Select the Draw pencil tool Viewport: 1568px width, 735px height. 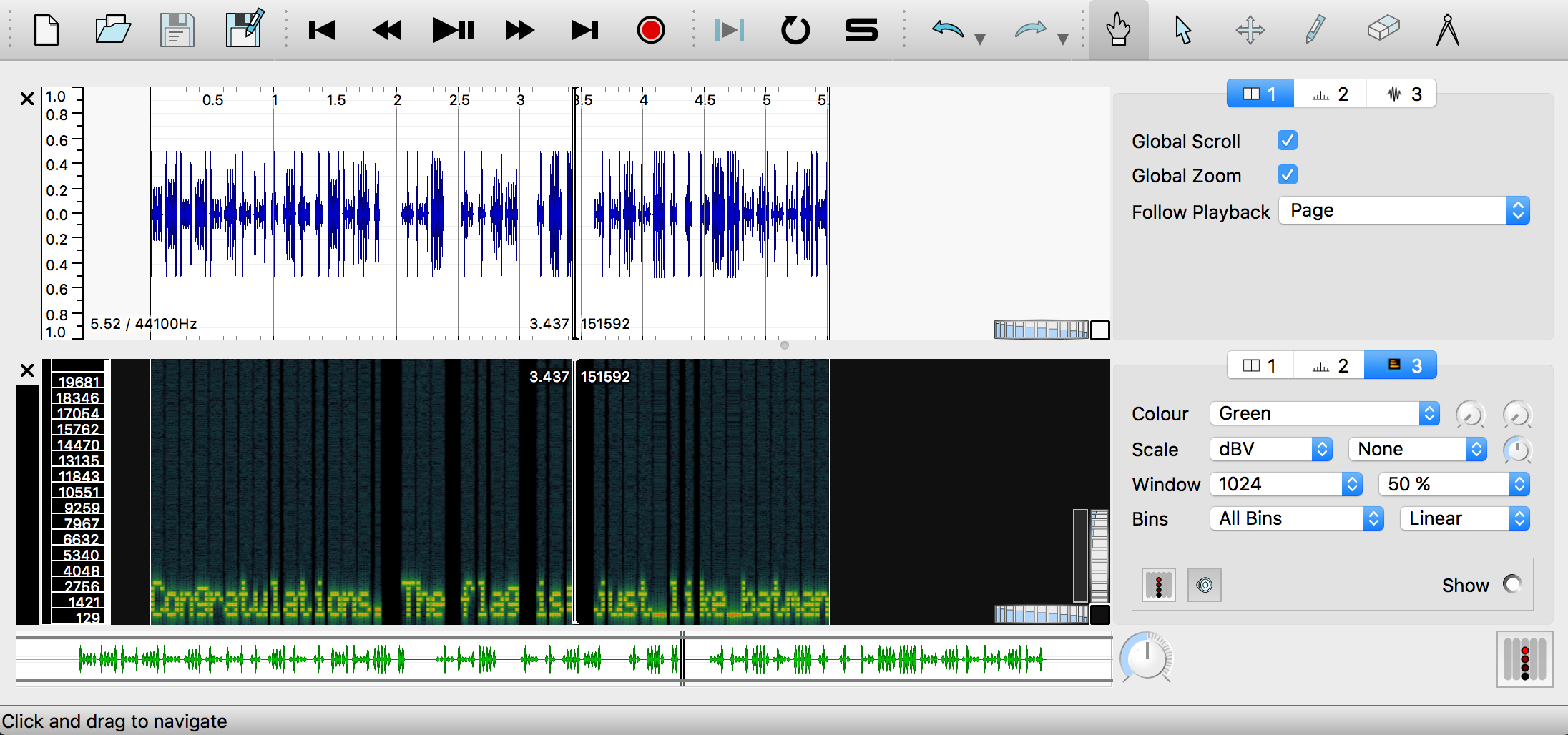pos(1315,31)
